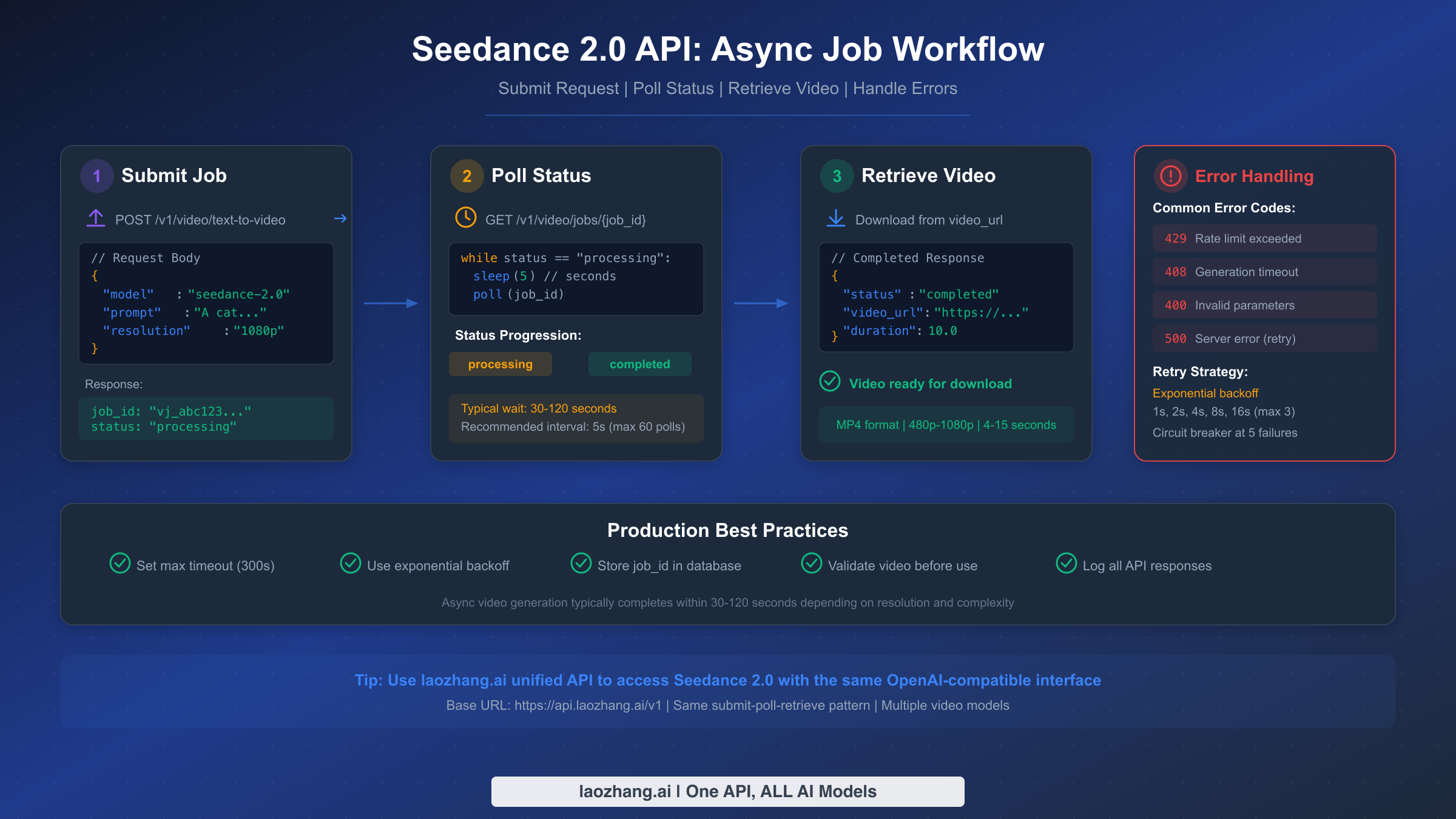Click the numbered badge on Retrieve Video step

[837, 175]
